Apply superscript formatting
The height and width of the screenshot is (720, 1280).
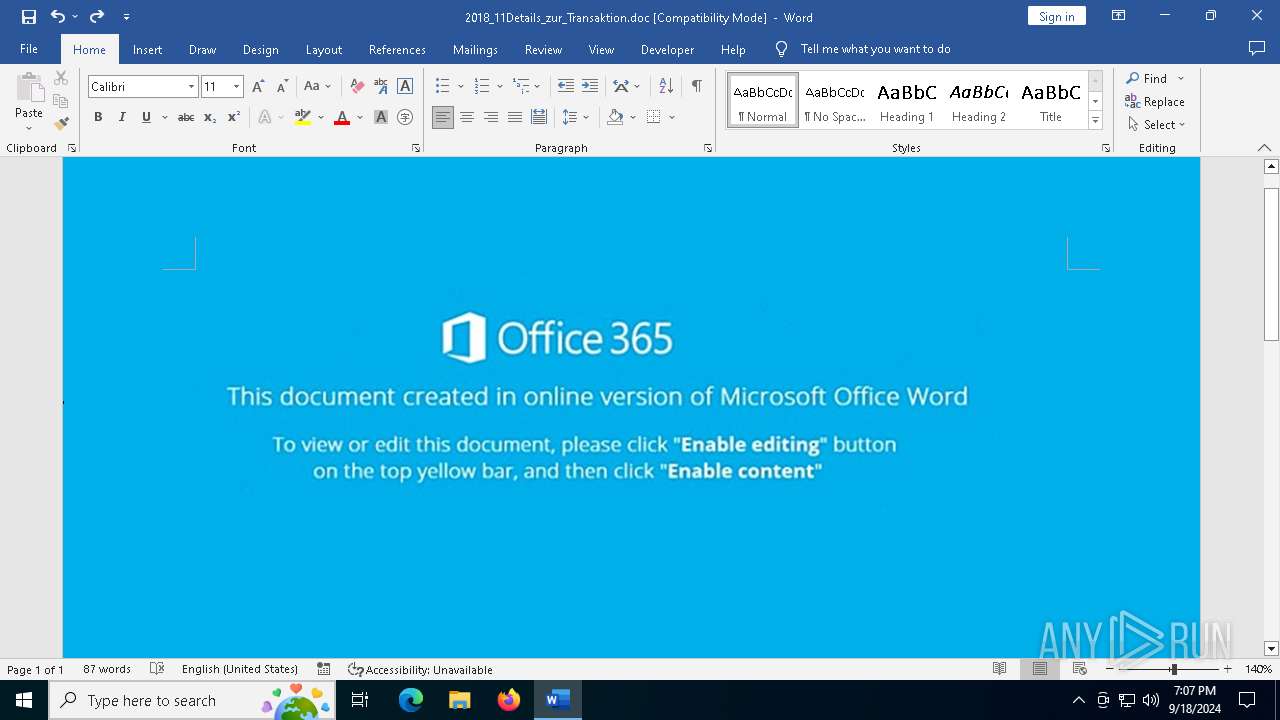pyautogui.click(x=234, y=117)
